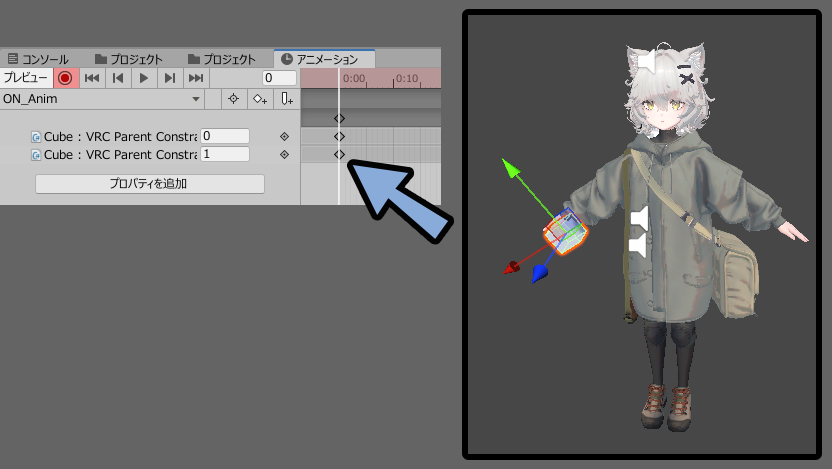Screen dimensions: 832x469
Task: Jump to next keyframe
Action: click(x=170, y=78)
